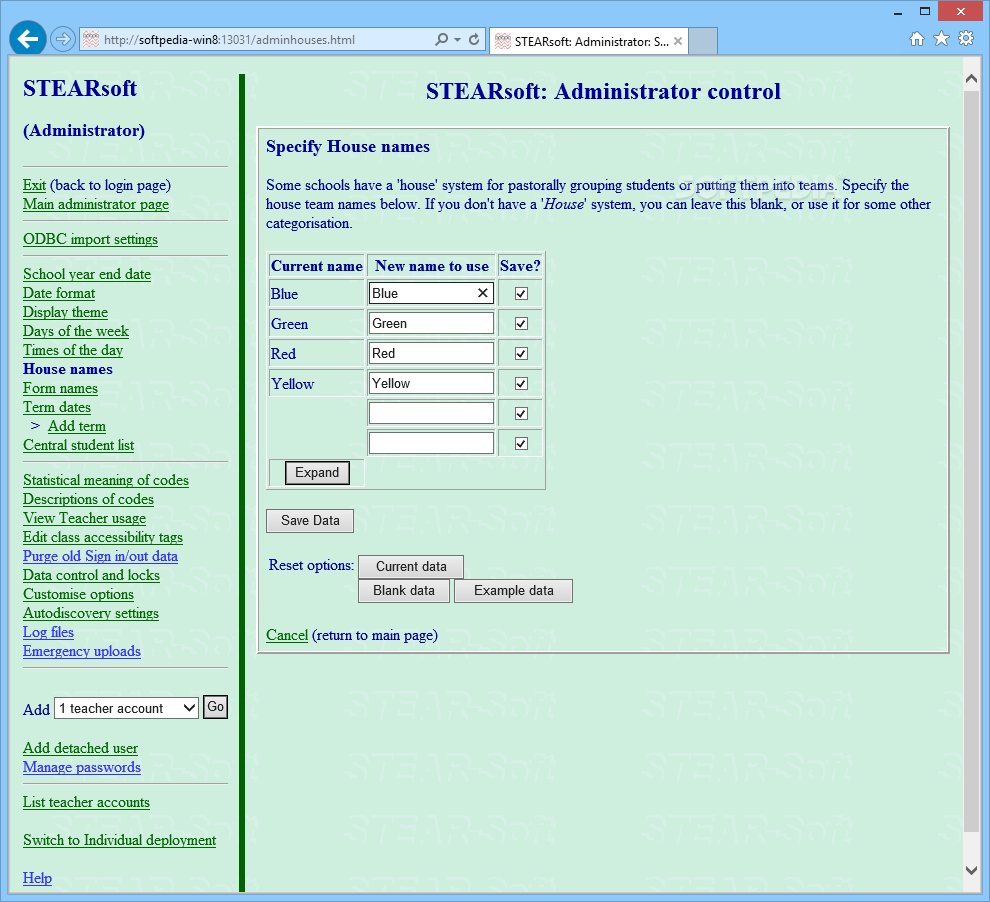Open ODBC import settings link
Screen dimensions: 990x902
pos(90,239)
